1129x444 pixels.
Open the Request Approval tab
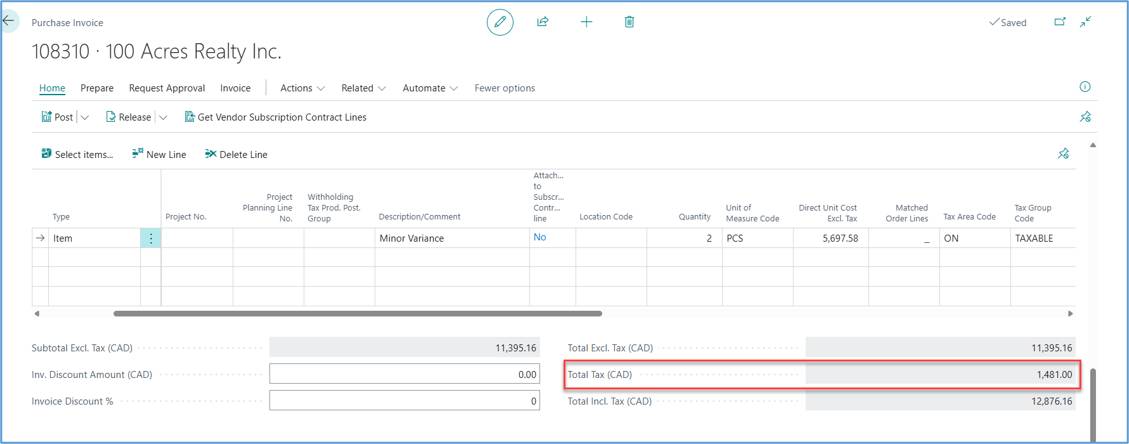click(x=167, y=88)
